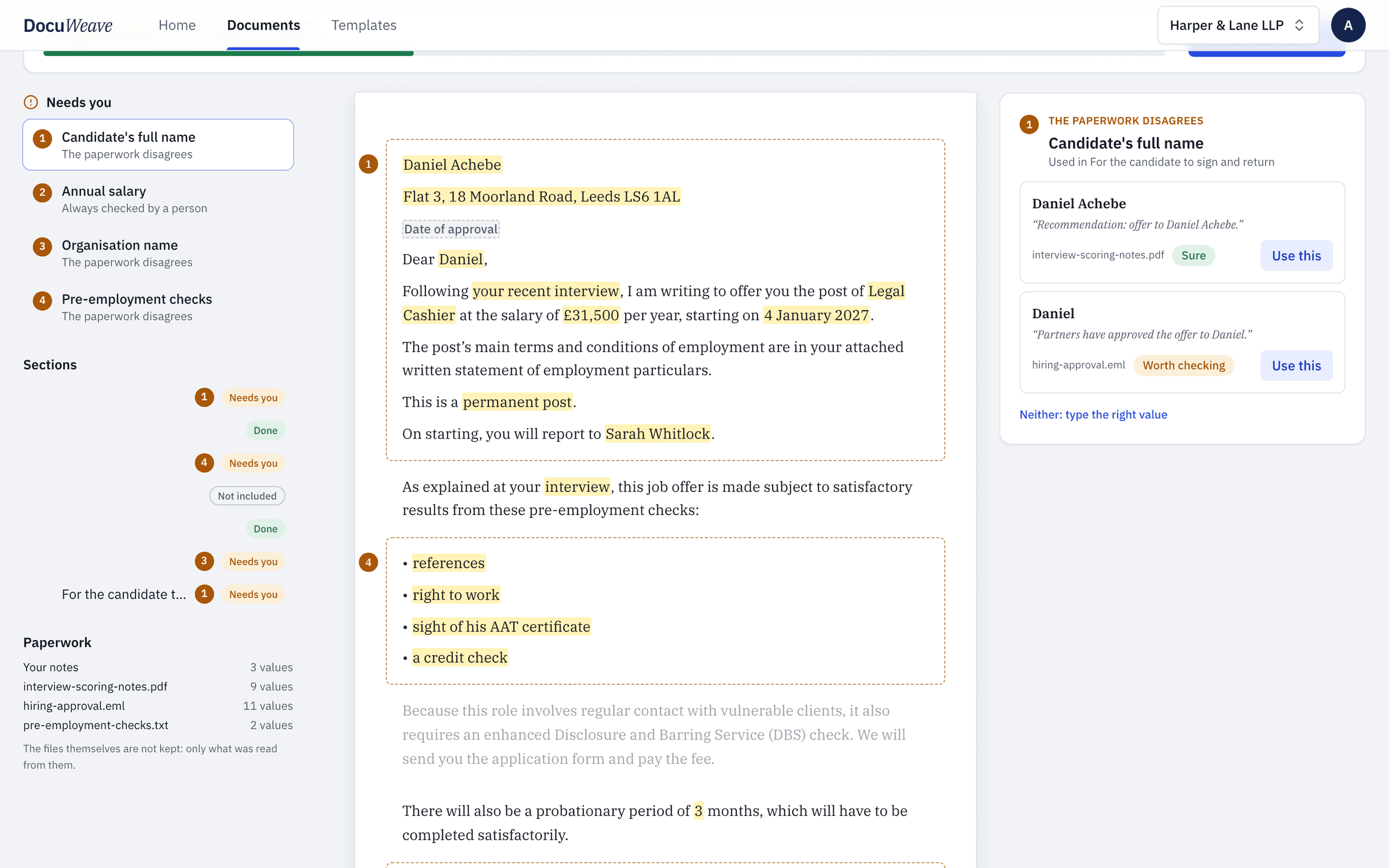The width and height of the screenshot is (1389, 868).
Task: Switch to the Templates tab
Action: pyautogui.click(x=363, y=25)
